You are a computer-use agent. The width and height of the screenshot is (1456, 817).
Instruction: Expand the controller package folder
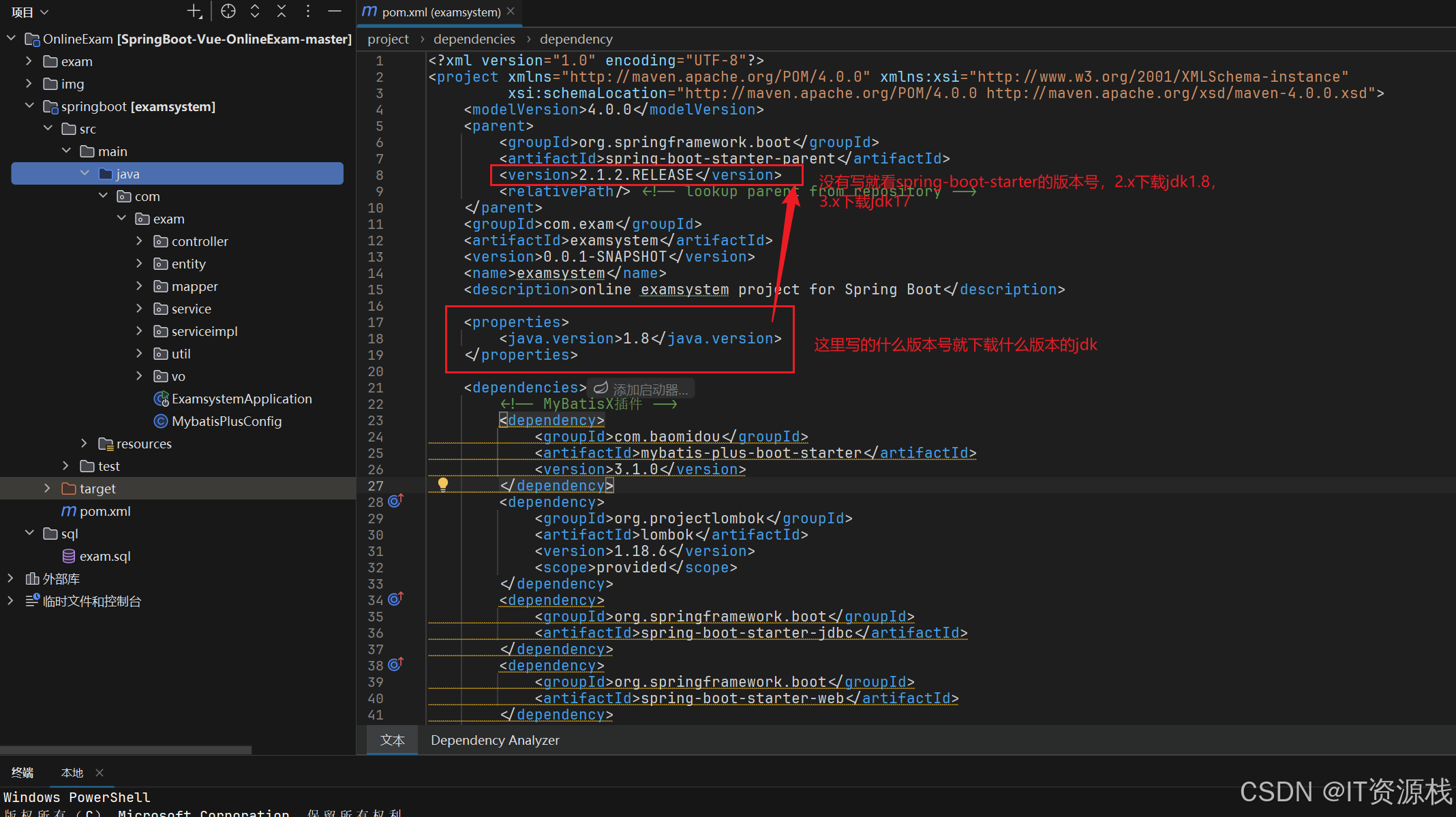click(x=139, y=241)
